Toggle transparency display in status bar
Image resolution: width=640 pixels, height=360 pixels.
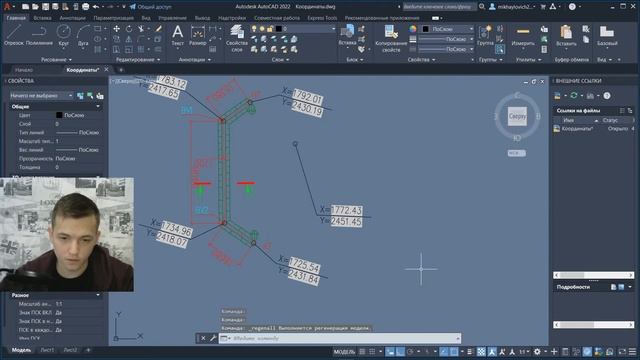click(481, 351)
